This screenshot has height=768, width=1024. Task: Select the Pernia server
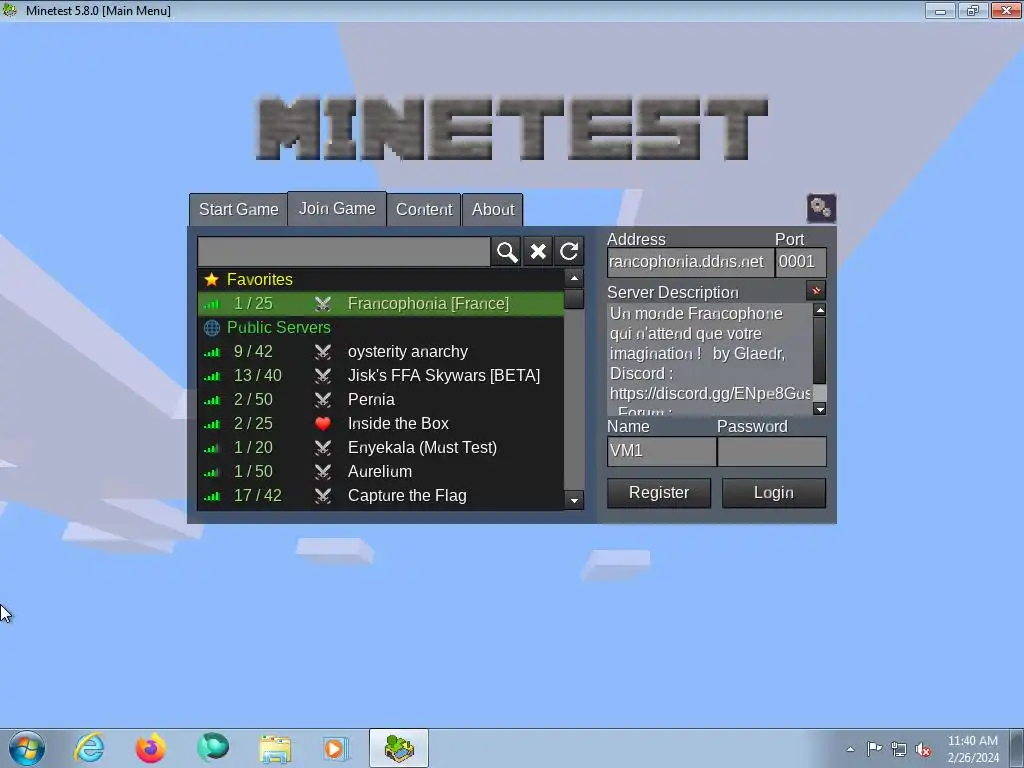pyautogui.click(x=381, y=400)
